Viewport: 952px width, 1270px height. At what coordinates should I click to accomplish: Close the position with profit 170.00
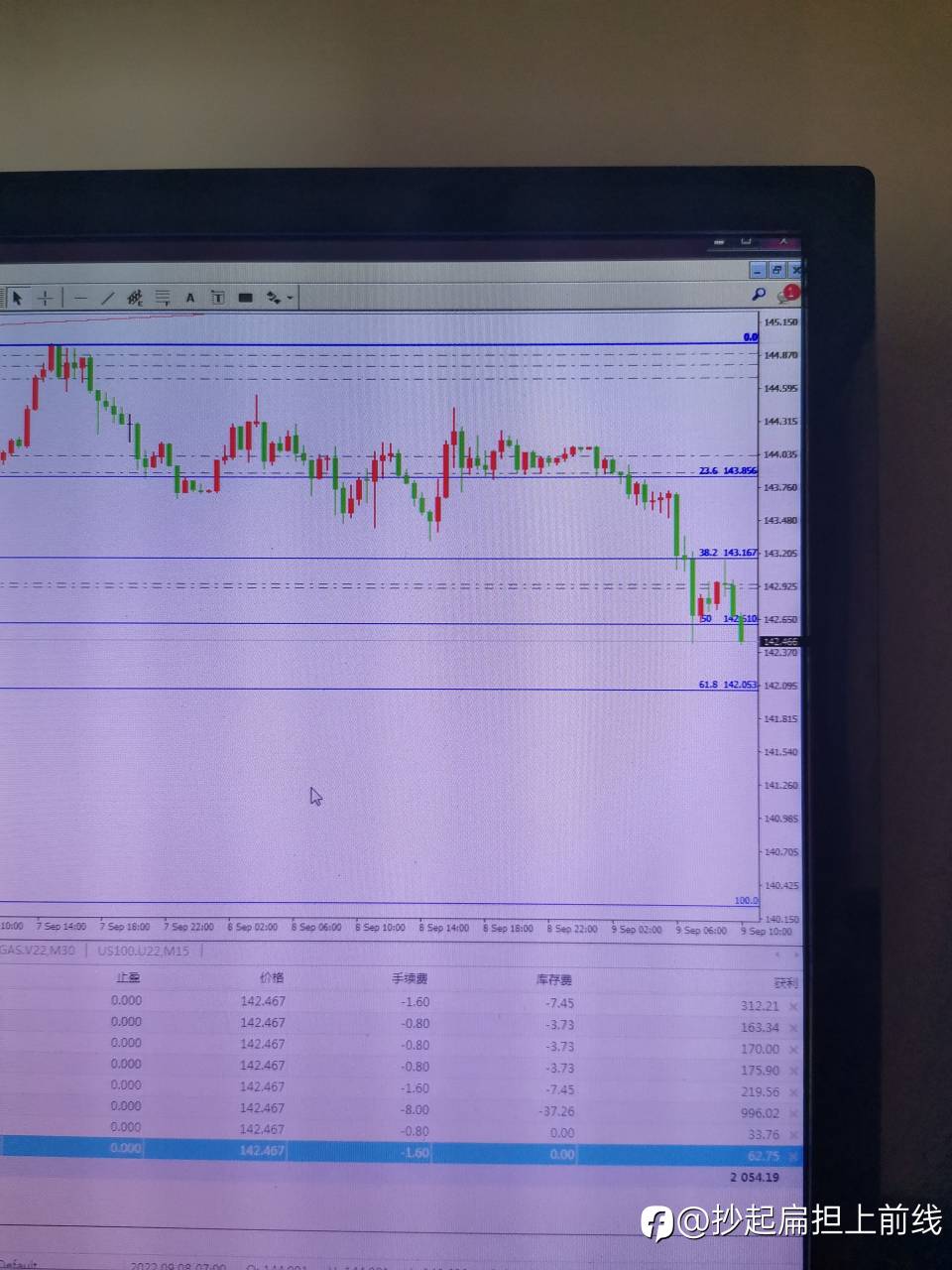(792, 1050)
